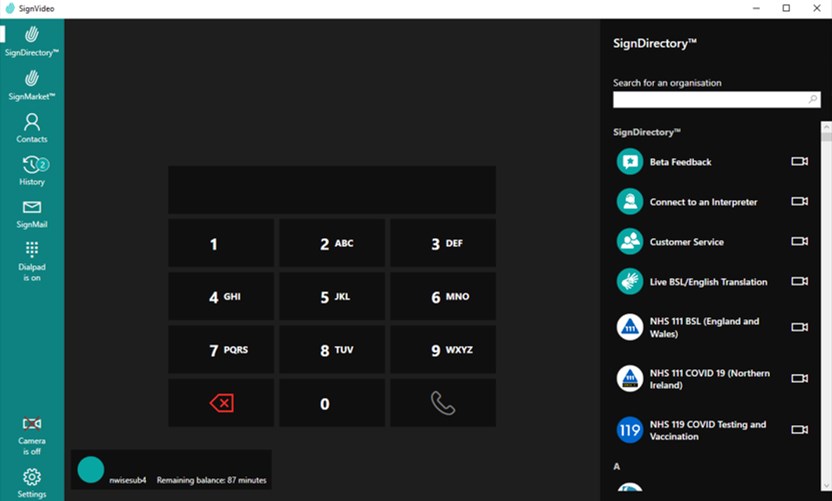The width and height of the screenshot is (832, 501).
Task: Click the nwisesub4 username label
Action: point(127,480)
